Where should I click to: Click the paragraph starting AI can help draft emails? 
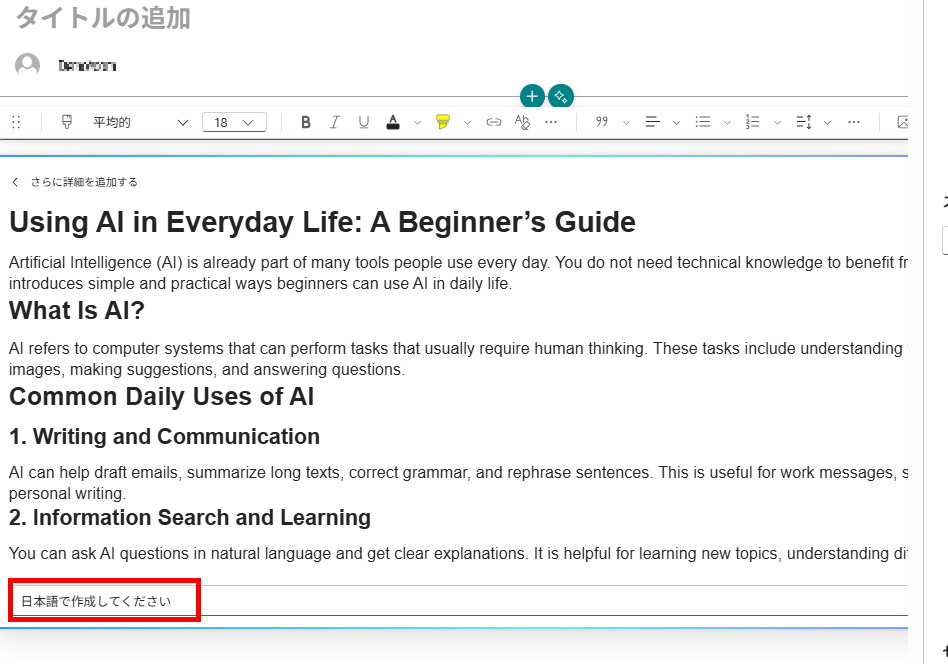point(458,483)
